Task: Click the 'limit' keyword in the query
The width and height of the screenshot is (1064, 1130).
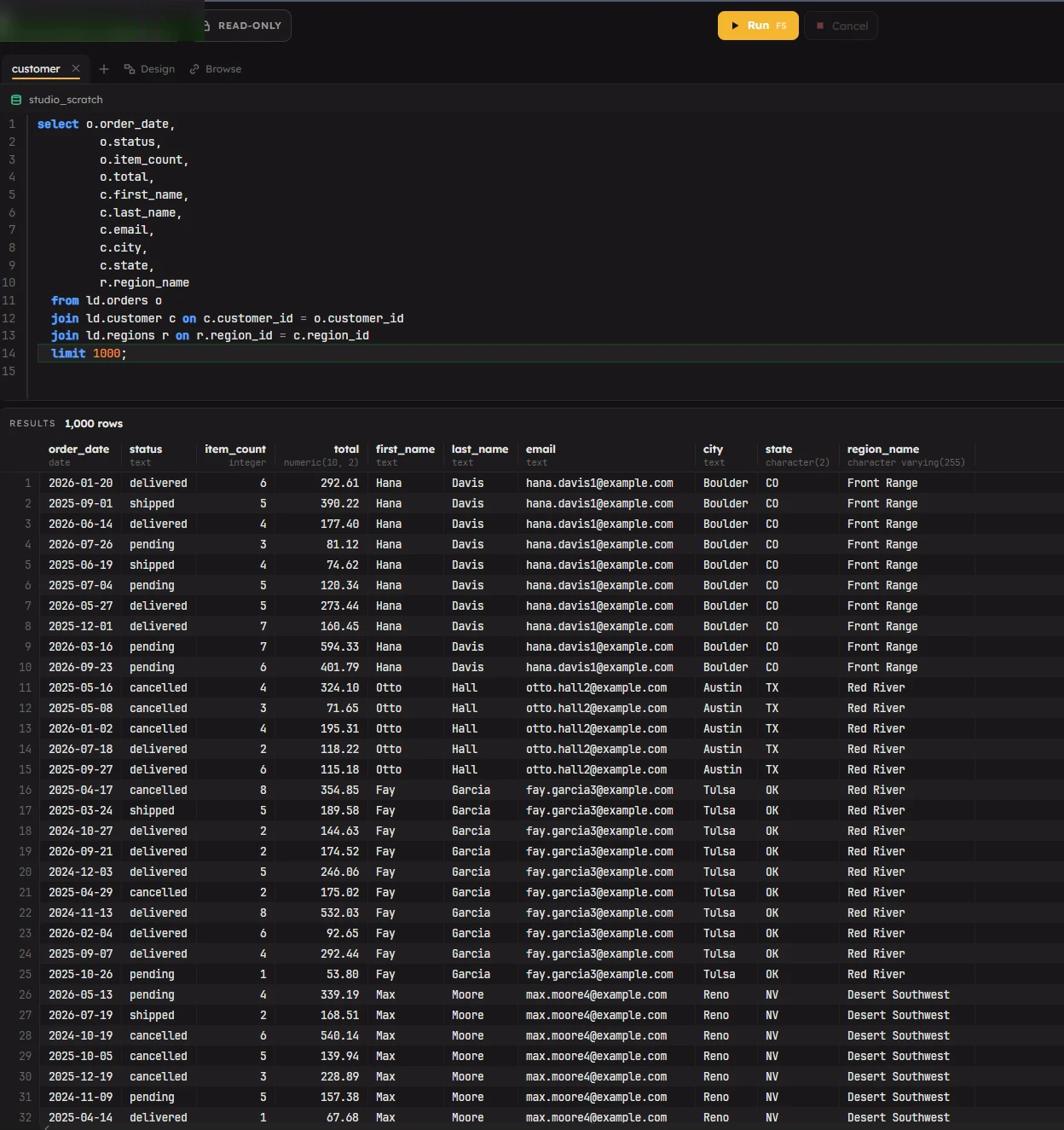Action: coord(68,353)
